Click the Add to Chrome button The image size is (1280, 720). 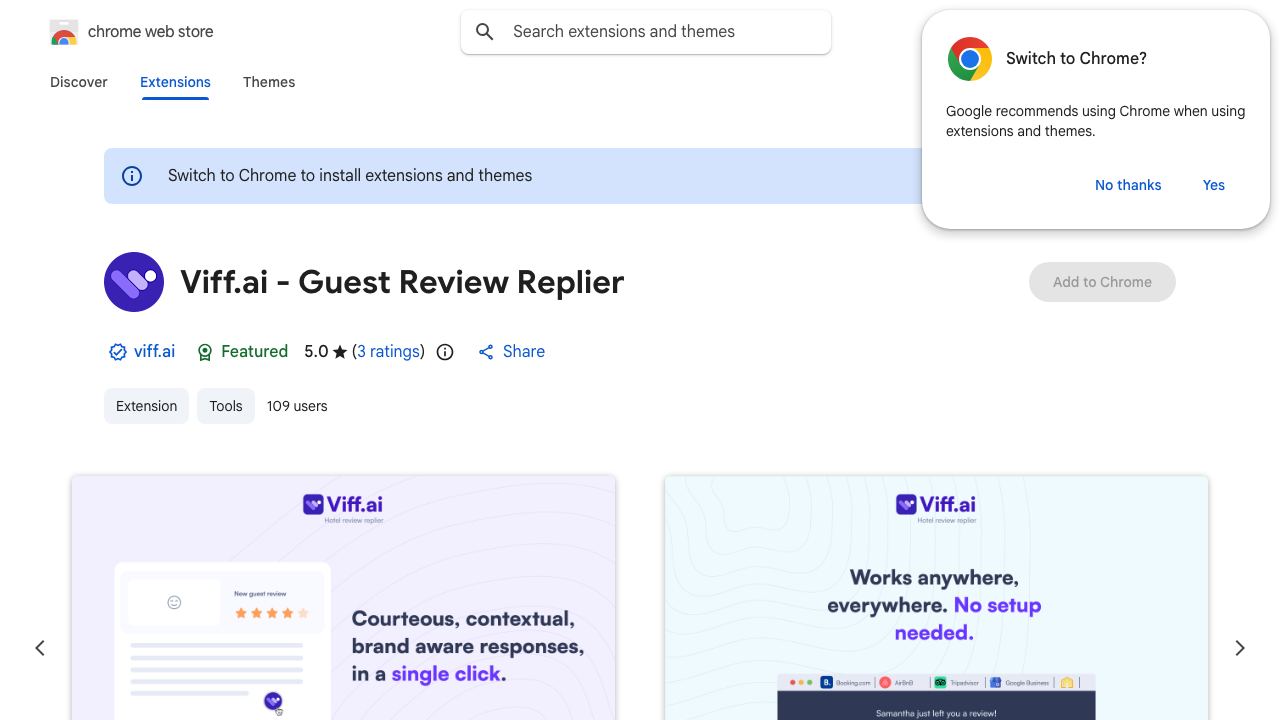(1102, 282)
